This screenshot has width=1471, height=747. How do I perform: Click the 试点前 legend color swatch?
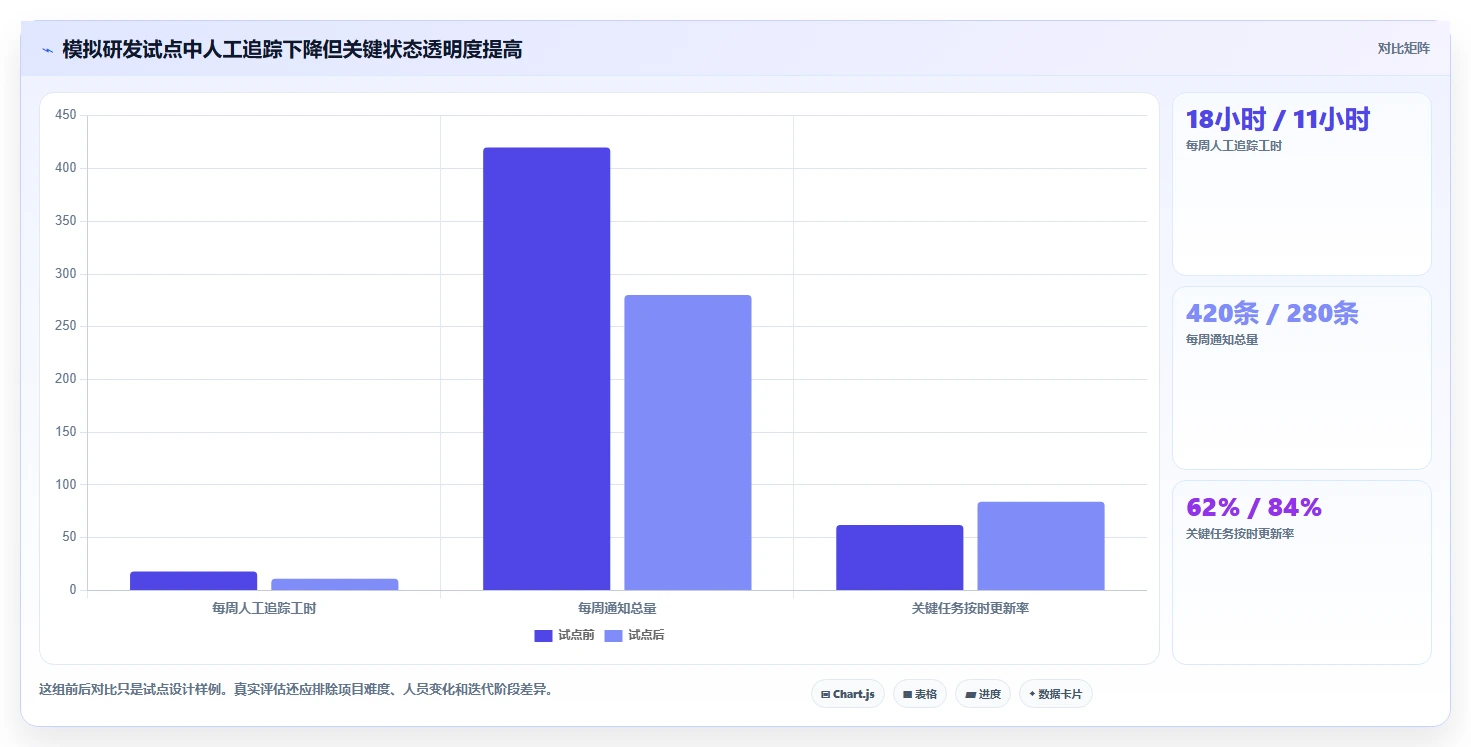tap(543, 636)
